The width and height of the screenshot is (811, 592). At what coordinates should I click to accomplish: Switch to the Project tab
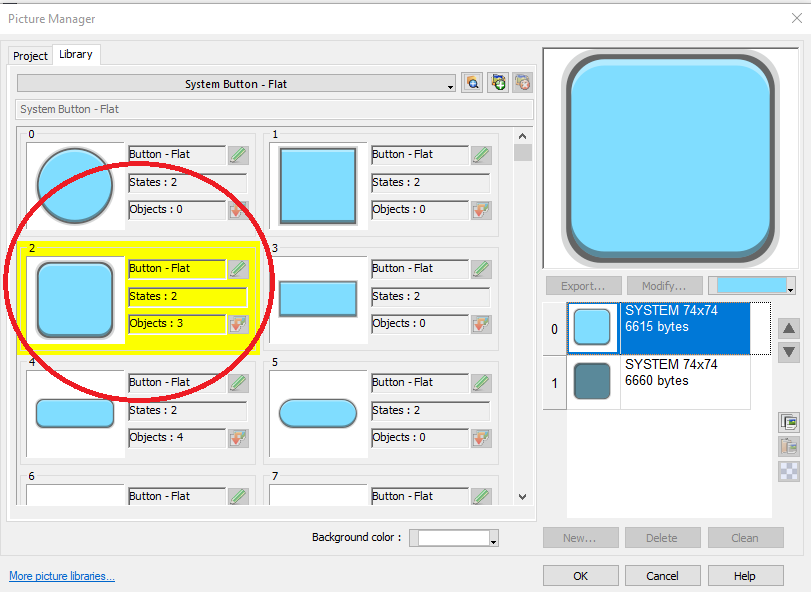pos(30,56)
